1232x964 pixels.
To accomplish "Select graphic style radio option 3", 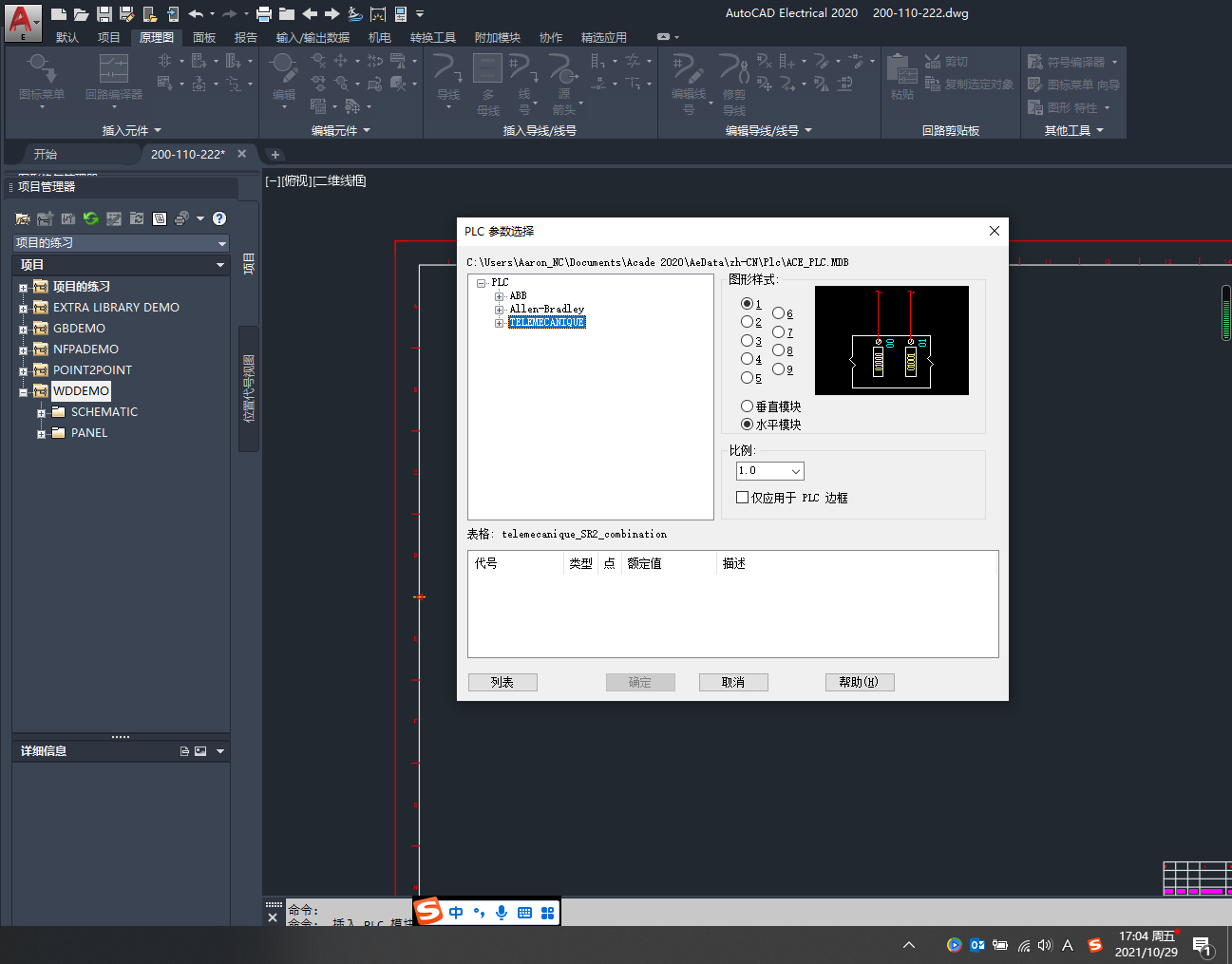I will (x=748, y=341).
